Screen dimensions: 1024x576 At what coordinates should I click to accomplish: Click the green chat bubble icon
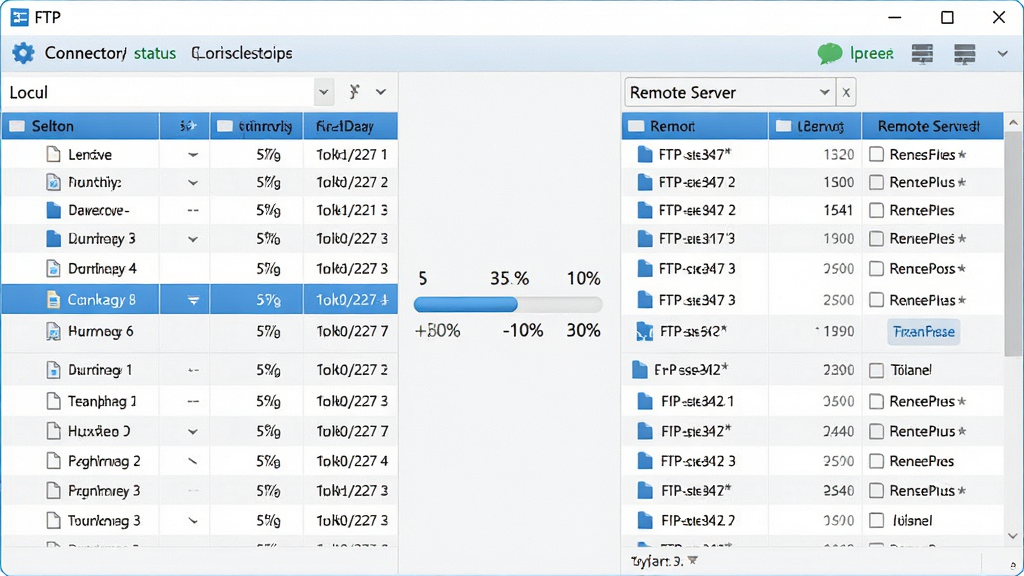tap(829, 54)
